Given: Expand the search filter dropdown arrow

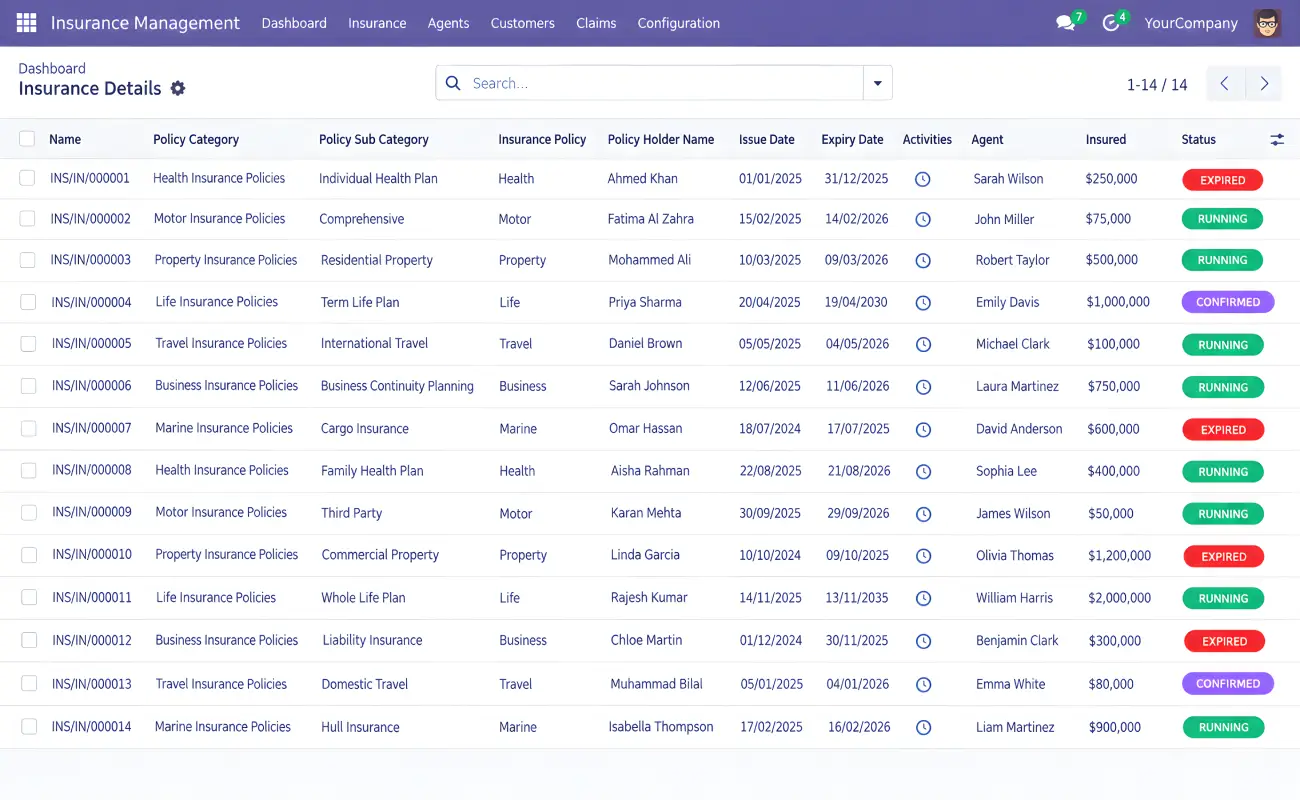Looking at the screenshot, I should click(x=877, y=83).
